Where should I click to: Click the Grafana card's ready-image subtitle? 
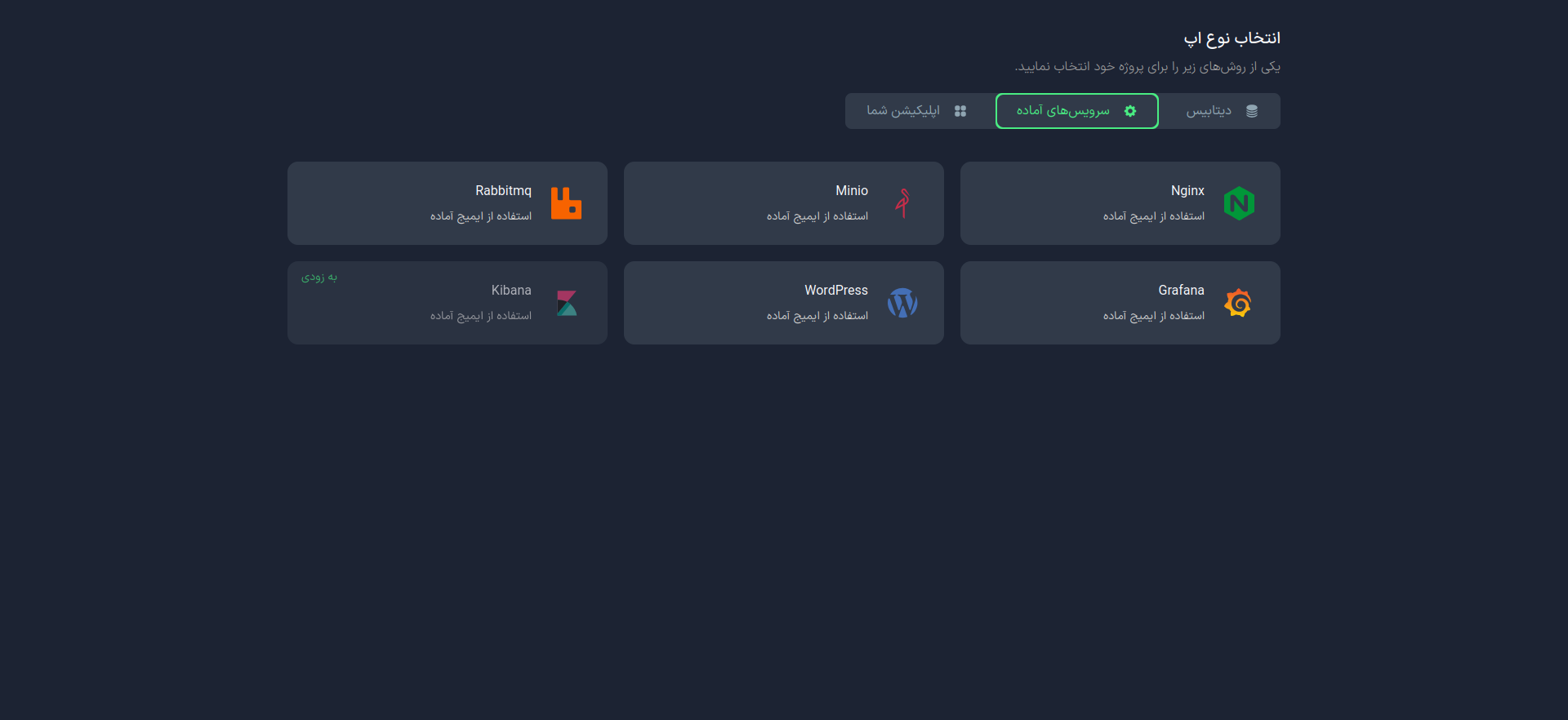[x=1154, y=316]
